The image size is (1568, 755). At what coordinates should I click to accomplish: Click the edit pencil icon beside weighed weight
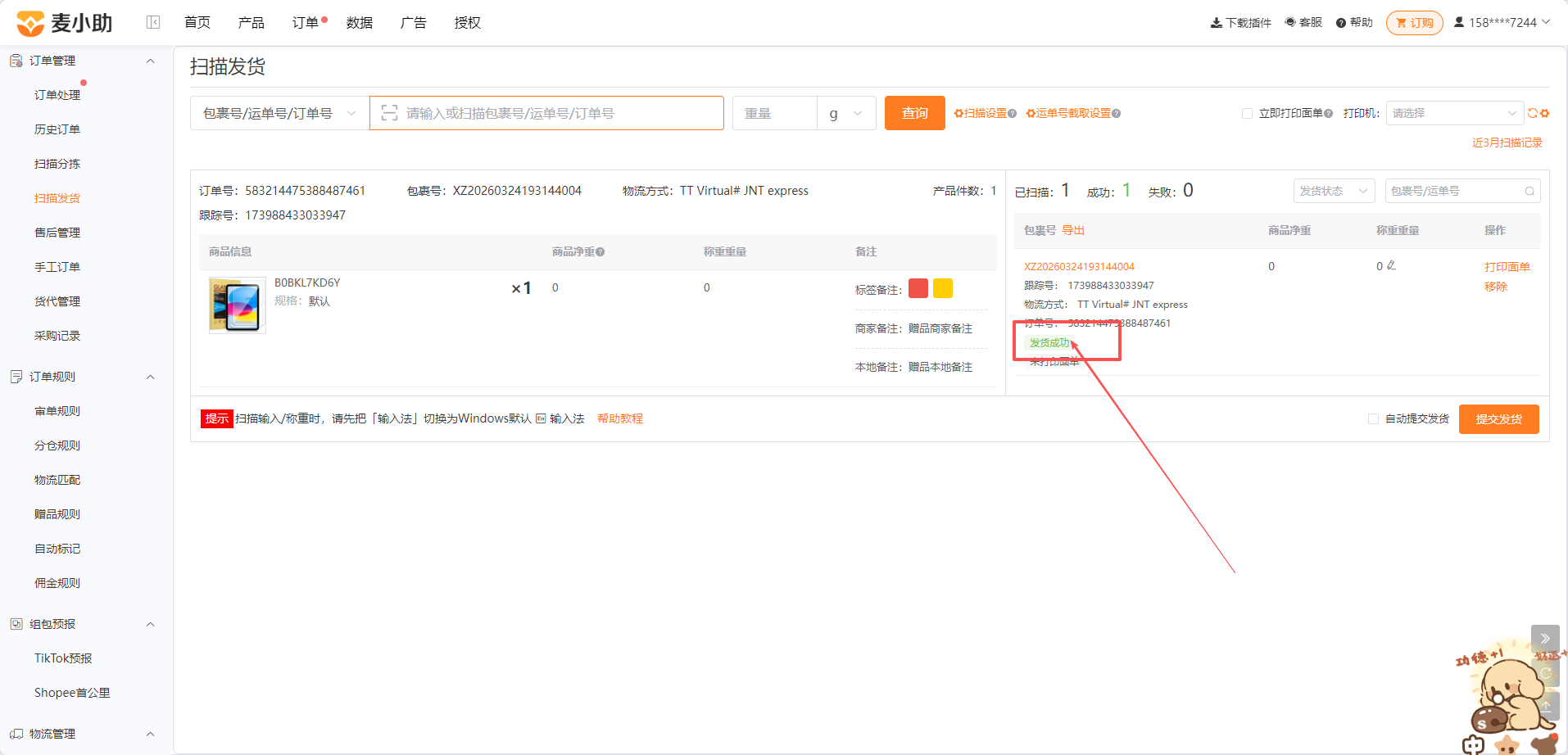(1391, 265)
